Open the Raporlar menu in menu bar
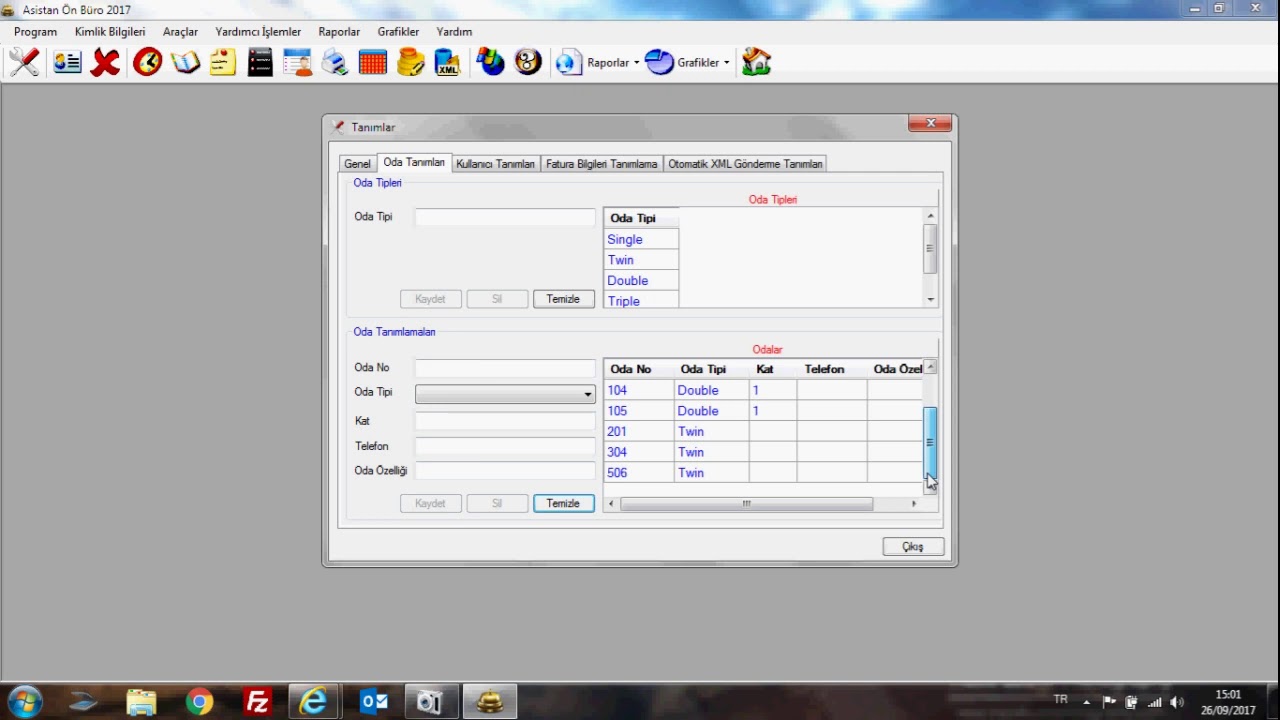The height and width of the screenshot is (720, 1280). 339,32
